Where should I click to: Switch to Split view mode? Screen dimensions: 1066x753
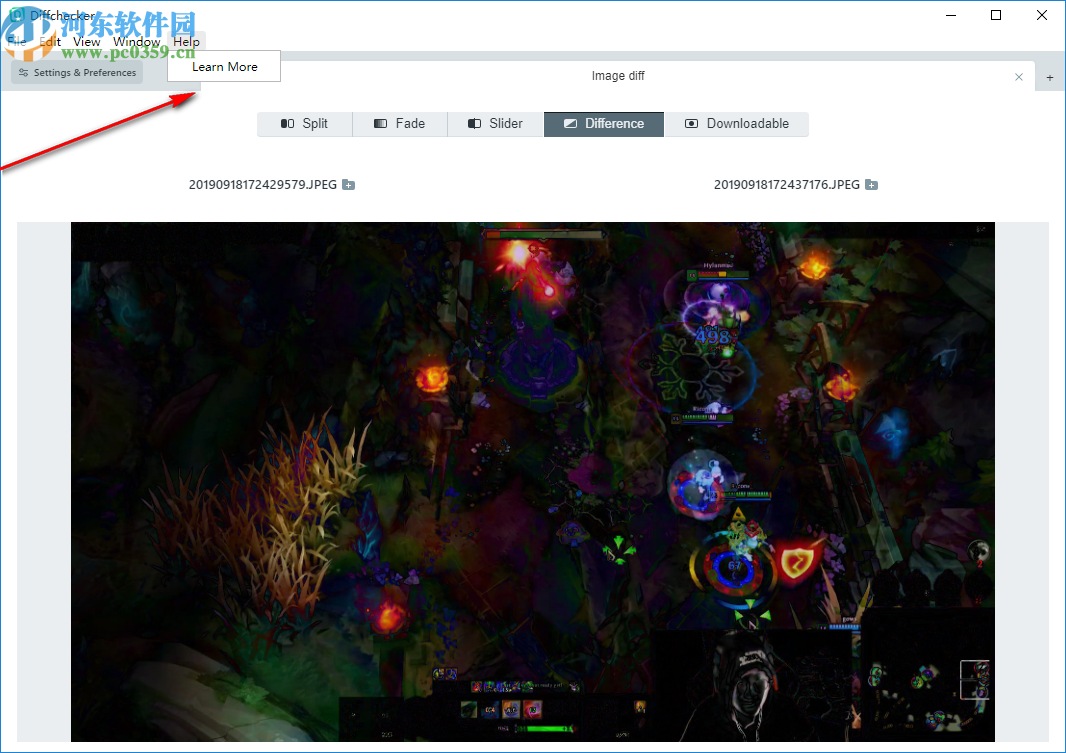tap(305, 124)
